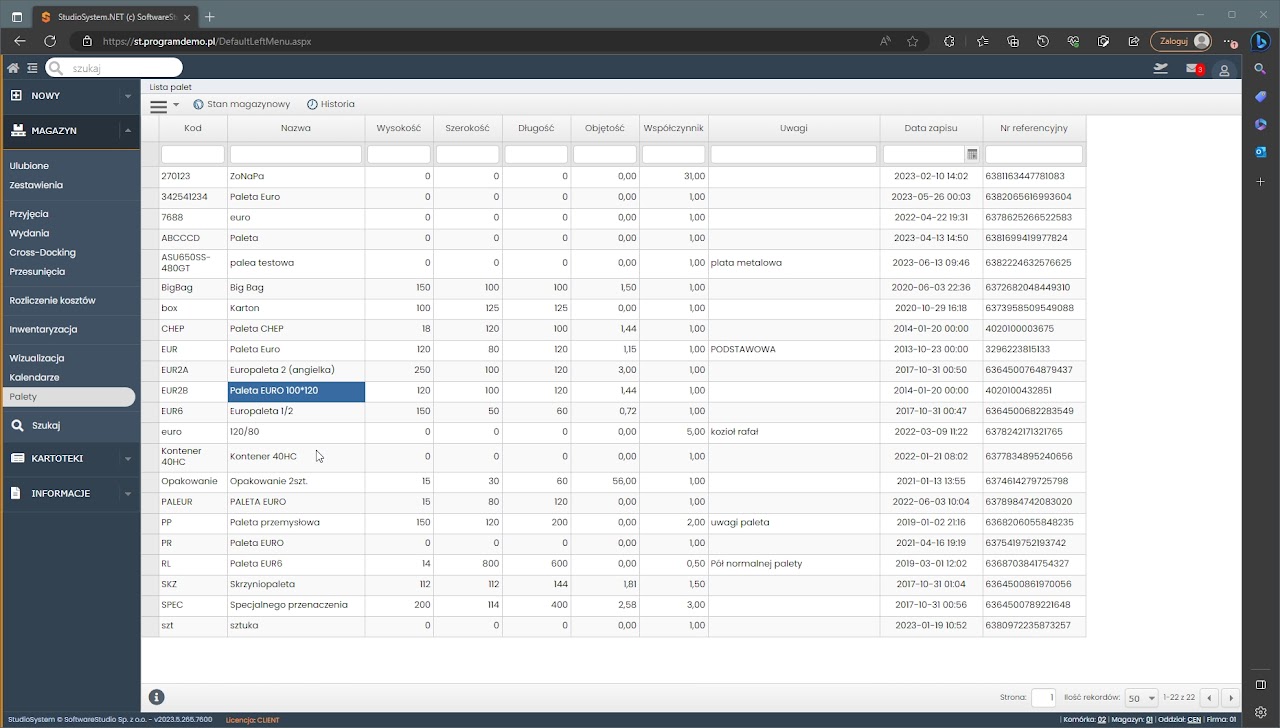This screenshot has height=728, width=1280.
Task: Open the messages envelope with notification badge
Action: 1193,68
